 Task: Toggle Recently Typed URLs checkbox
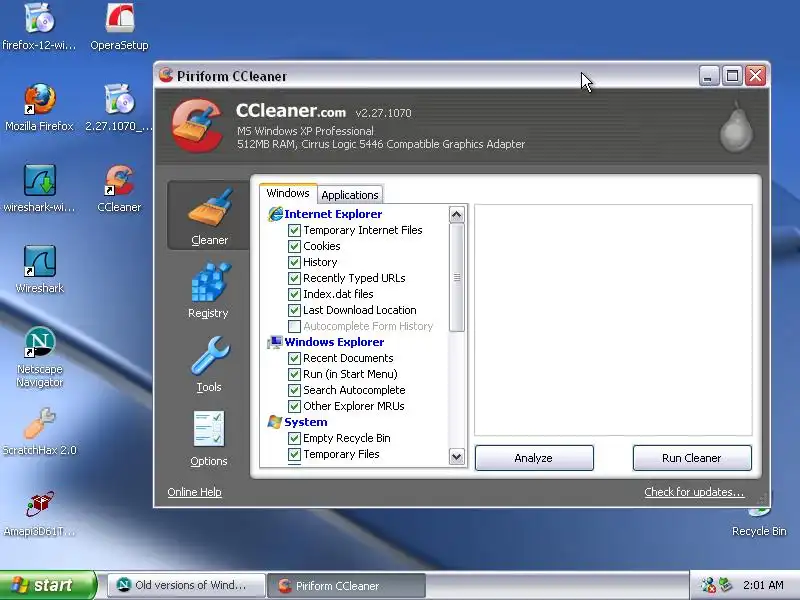pyautogui.click(x=294, y=278)
